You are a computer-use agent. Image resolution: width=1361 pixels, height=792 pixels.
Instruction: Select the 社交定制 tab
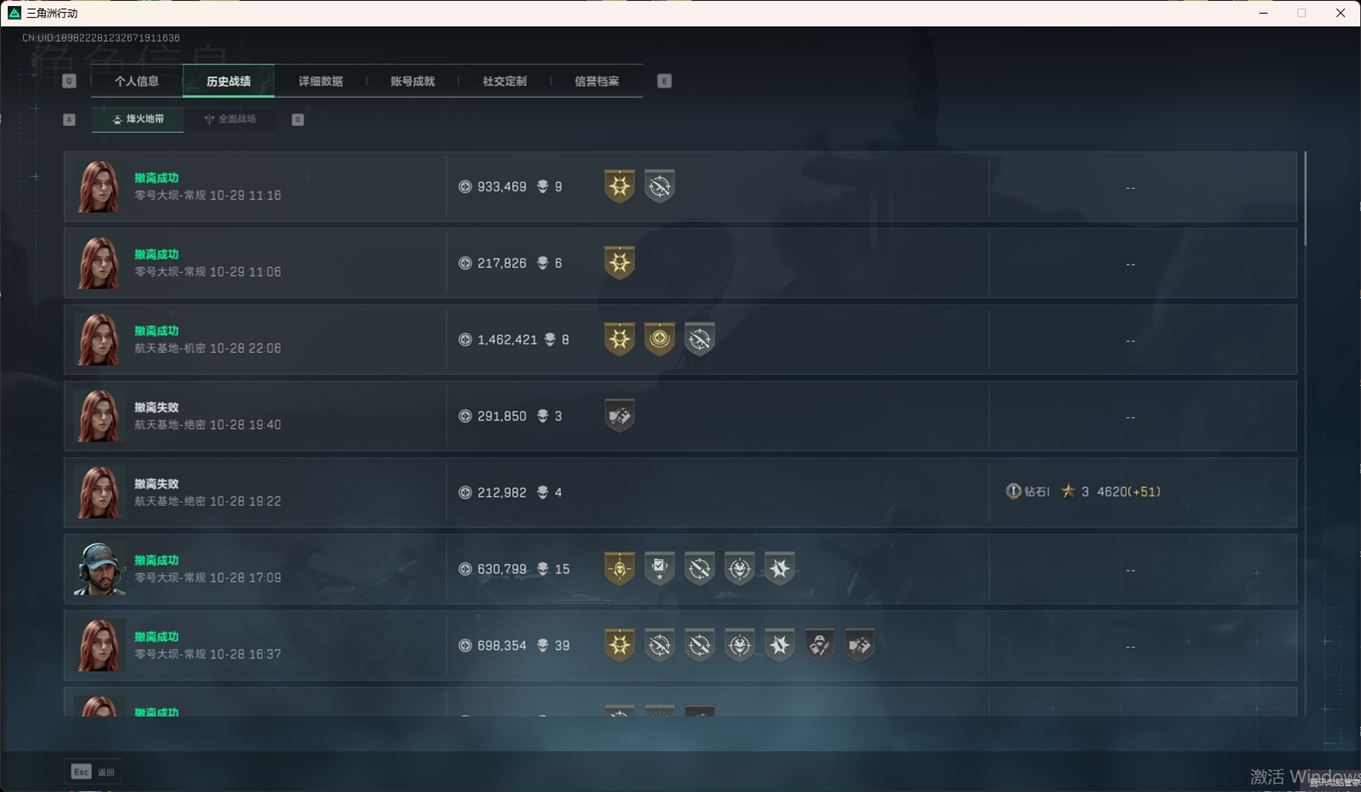click(x=504, y=81)
